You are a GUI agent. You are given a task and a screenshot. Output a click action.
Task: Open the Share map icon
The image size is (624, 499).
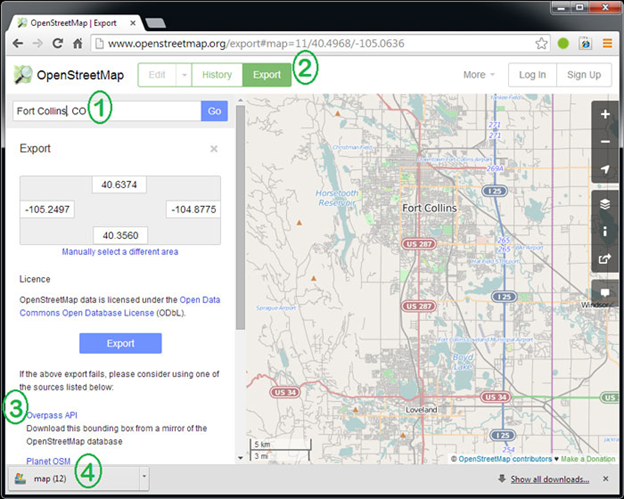605,259
